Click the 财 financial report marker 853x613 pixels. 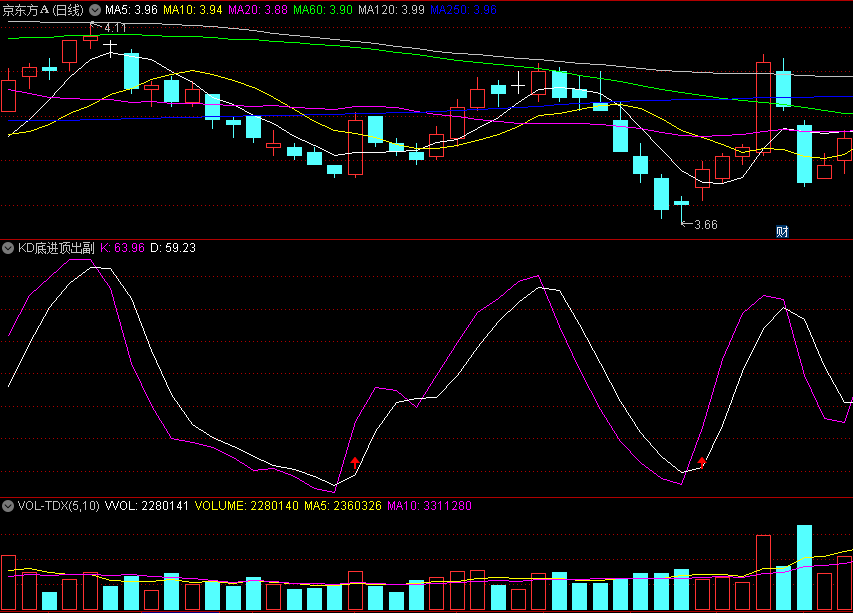(782, 232)
